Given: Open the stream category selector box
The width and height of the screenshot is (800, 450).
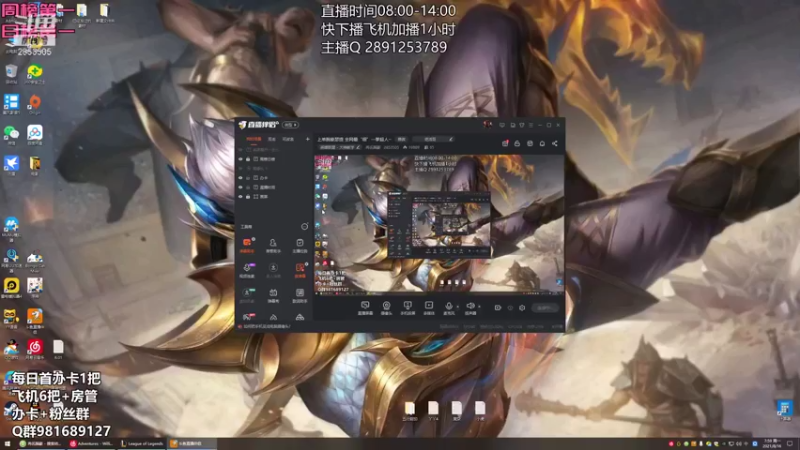Looking at the screenshot, I should click(x=433, y=139).
